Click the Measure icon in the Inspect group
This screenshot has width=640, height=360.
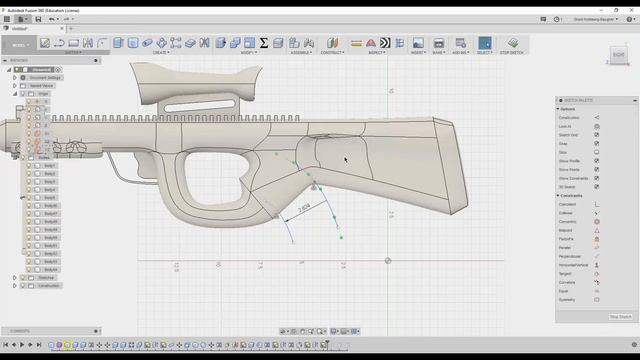coord(356,43)
